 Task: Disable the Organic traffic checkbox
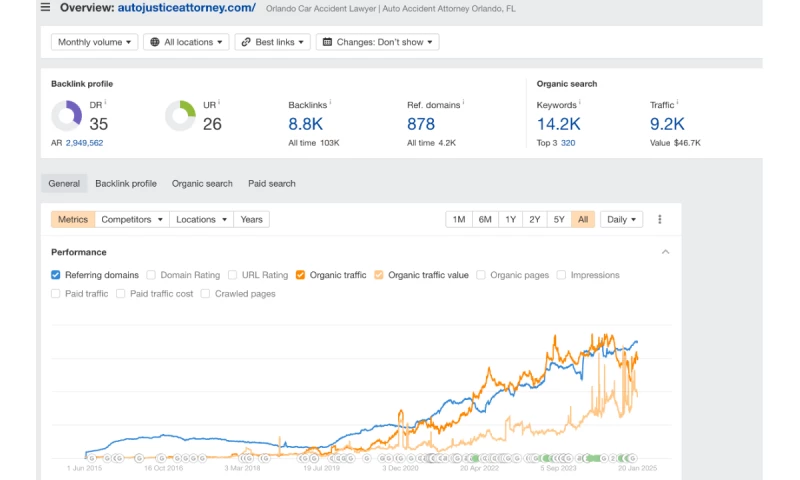click(301, 275)
